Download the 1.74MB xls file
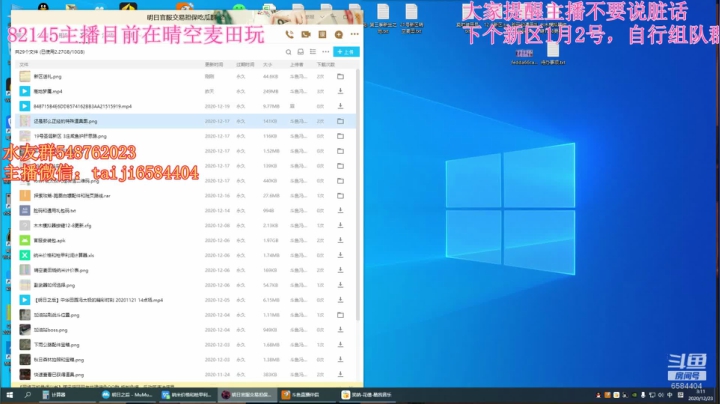Screen dimensions: 720x404 pyautogui.click(x=340, y=255)
